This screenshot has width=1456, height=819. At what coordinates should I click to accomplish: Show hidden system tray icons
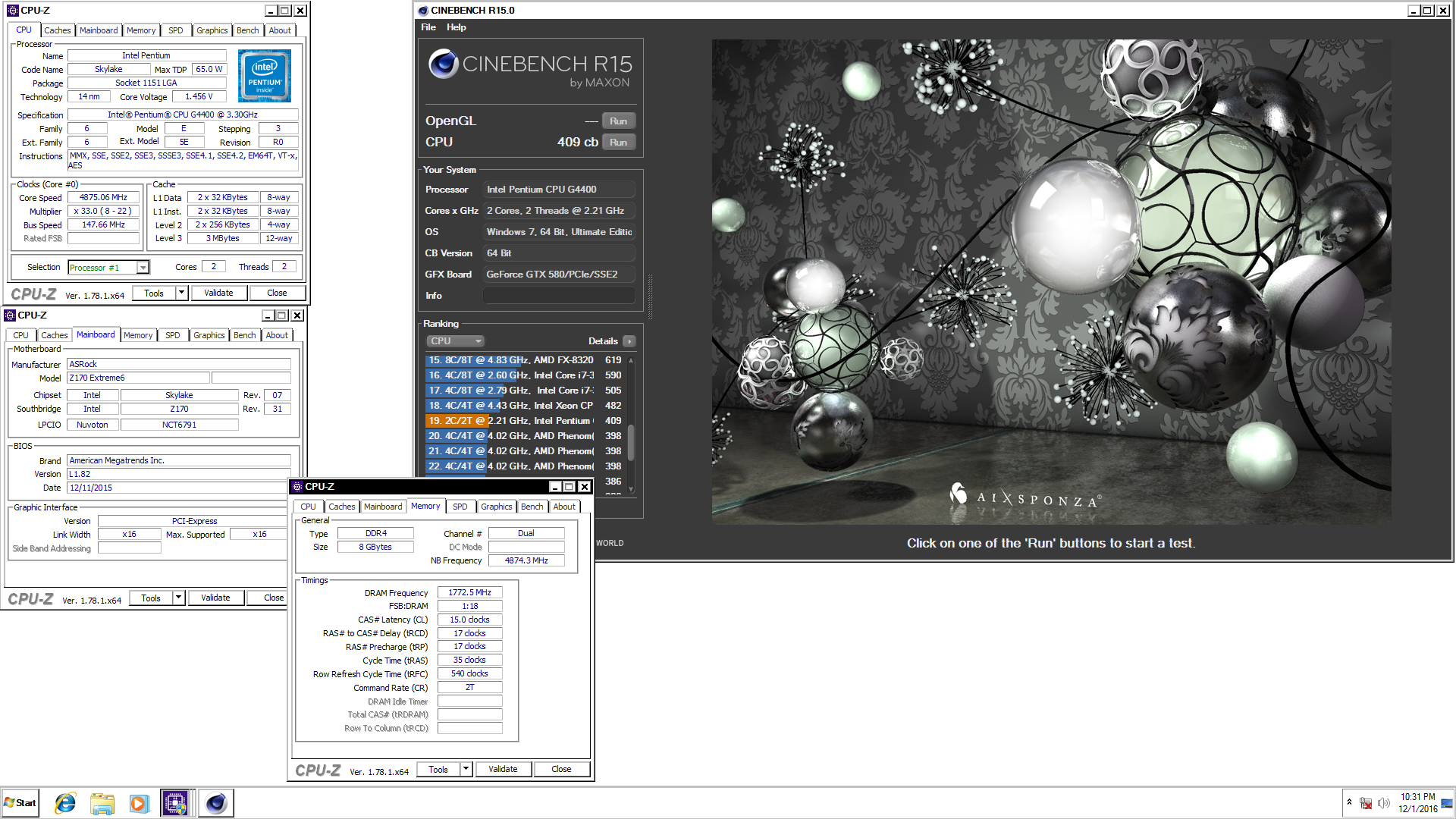coord(1349,802)
